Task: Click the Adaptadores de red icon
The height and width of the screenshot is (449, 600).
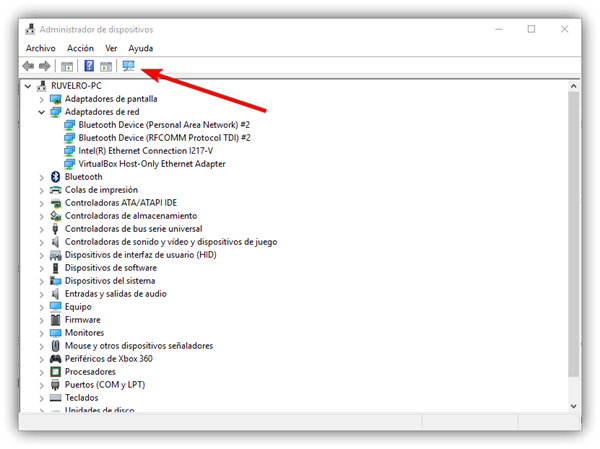Action: coord(55,112)
